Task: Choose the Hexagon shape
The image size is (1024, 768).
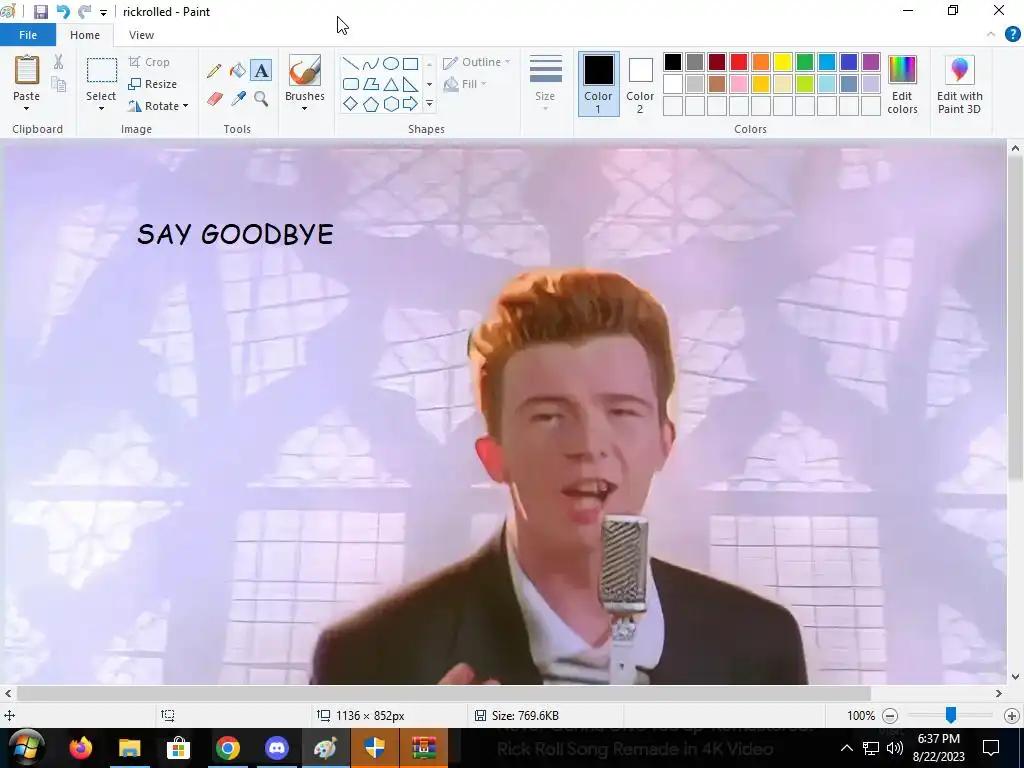Action: point(391,104)
